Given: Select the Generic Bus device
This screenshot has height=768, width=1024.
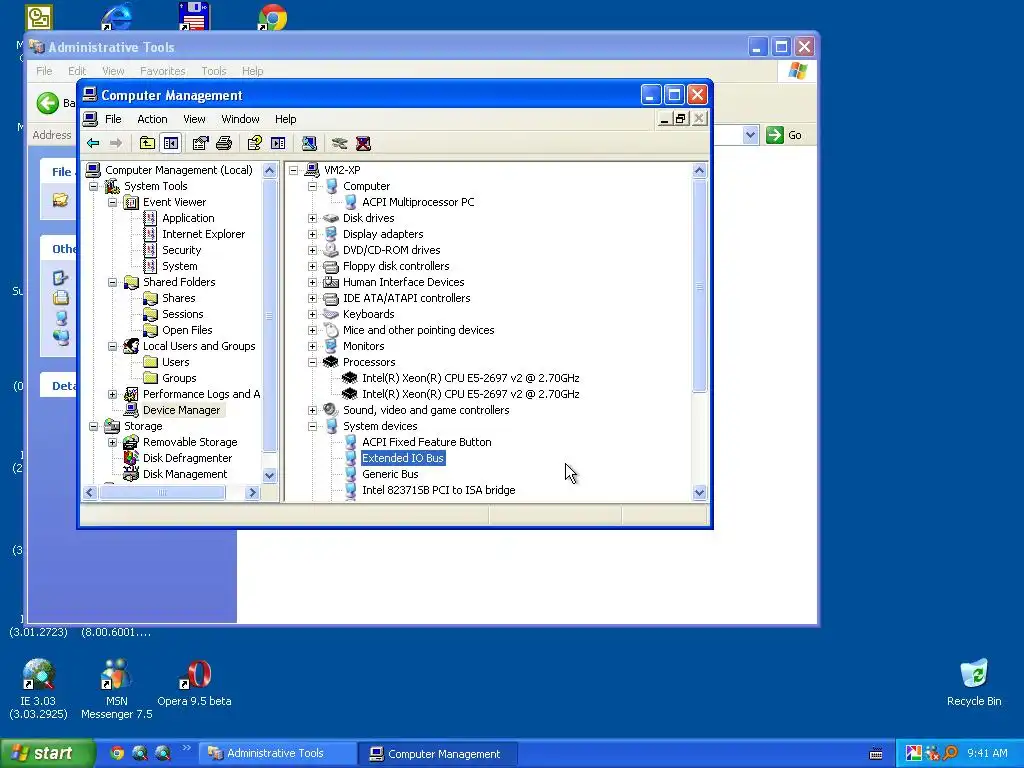Looking at the screenshot, I should pos(390,474).
